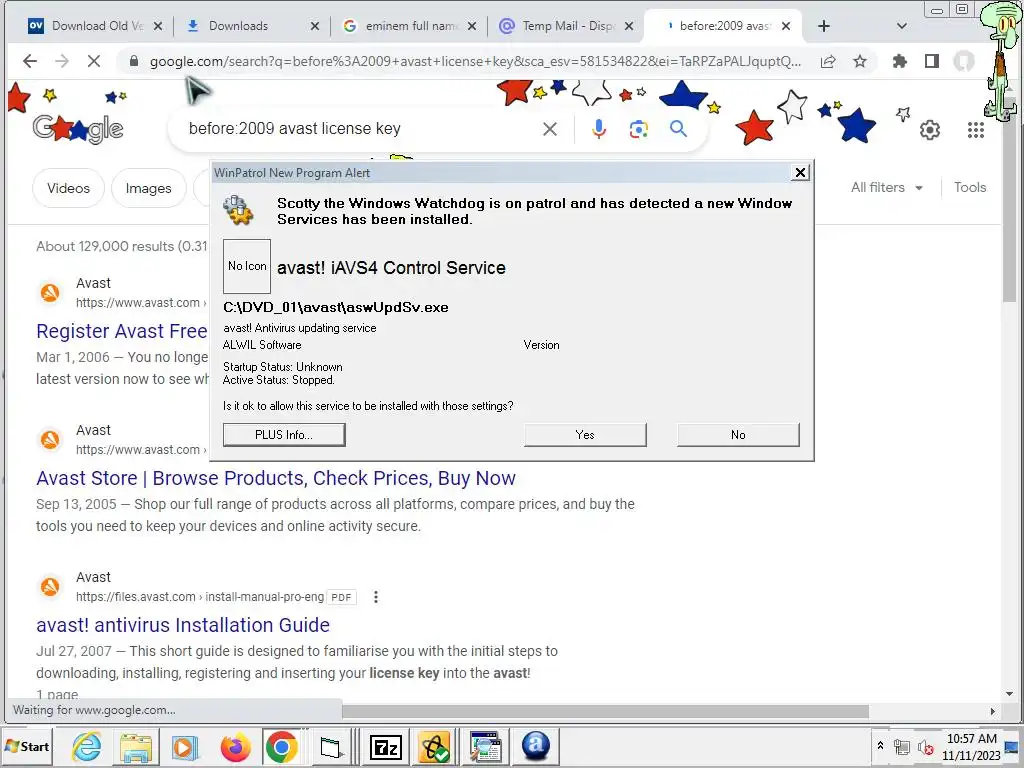Bookmark this page with the star icon
This screenshot has height=768, width=1024.
pyautogui.click(x=860, y=61)
